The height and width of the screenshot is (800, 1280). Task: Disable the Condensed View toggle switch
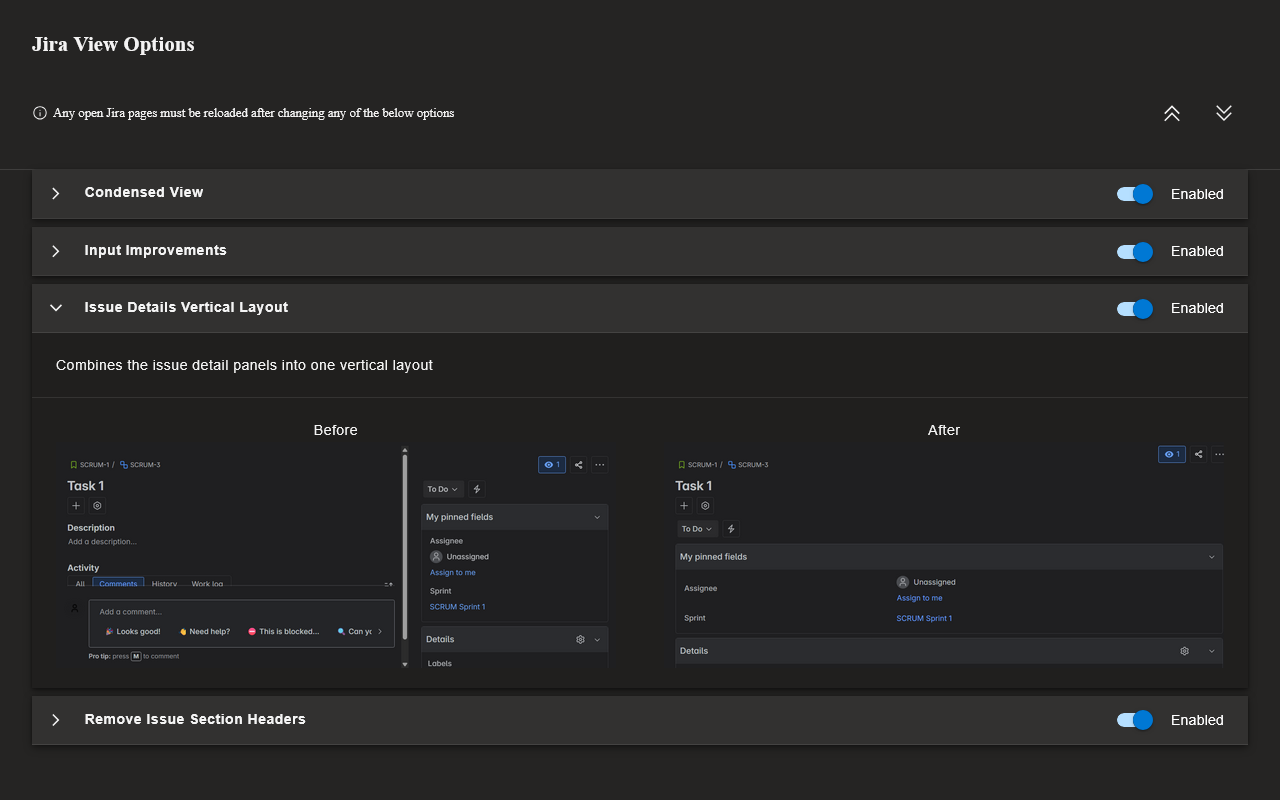pyautogui.click(x=1135, y=194)
